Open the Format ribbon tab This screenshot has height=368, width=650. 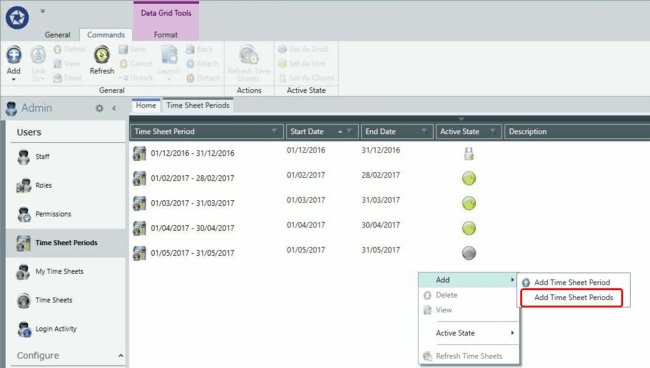pos(166,35)
